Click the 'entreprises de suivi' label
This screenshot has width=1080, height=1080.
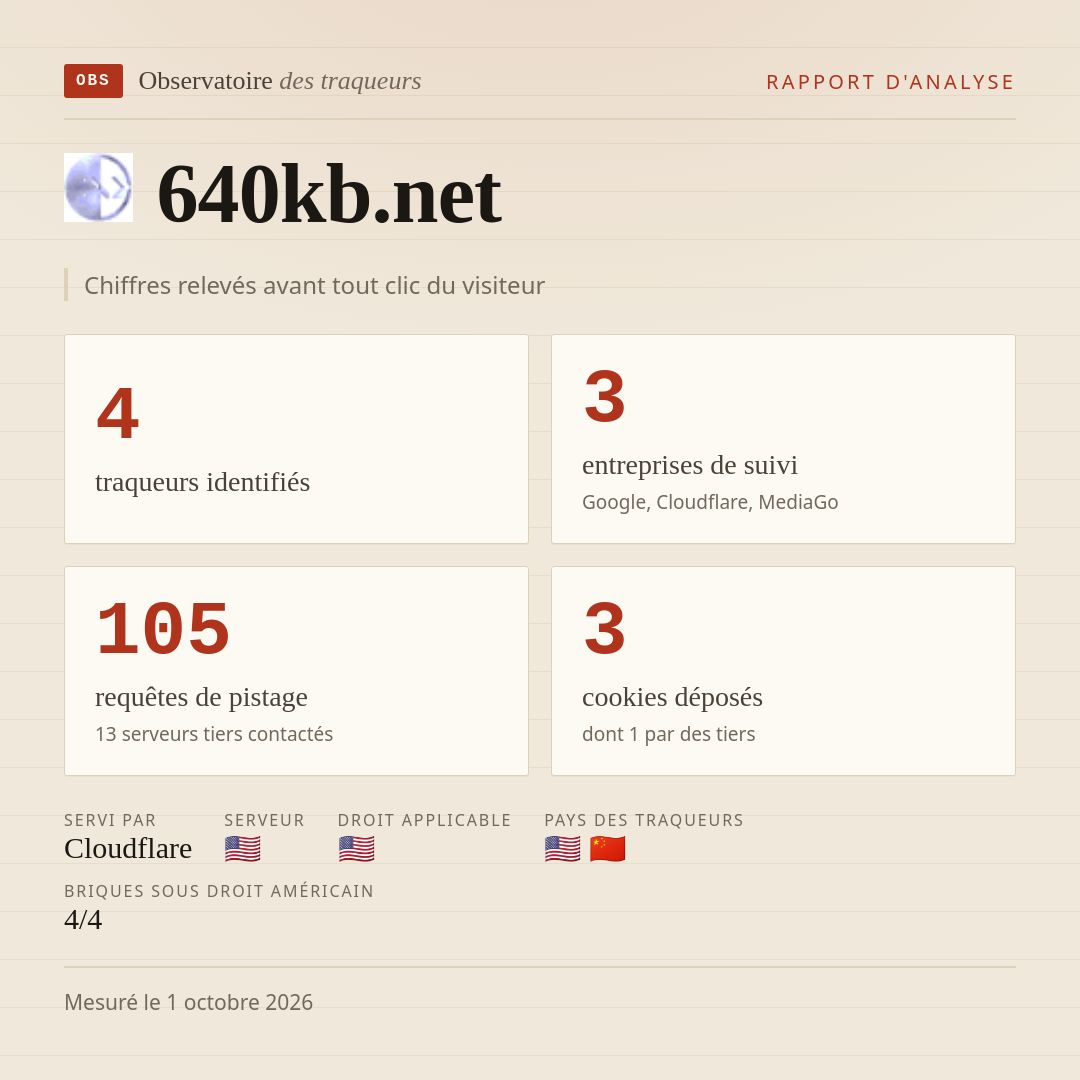point(689,465)
